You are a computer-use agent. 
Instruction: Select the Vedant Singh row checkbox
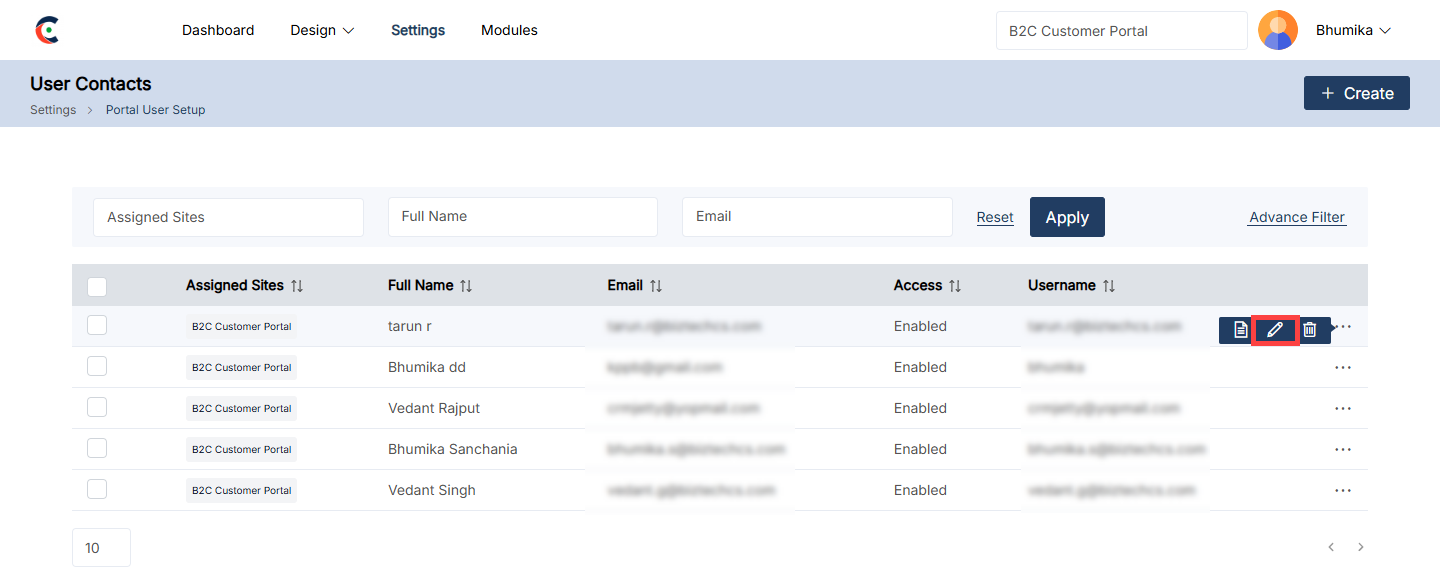point(97,489)
